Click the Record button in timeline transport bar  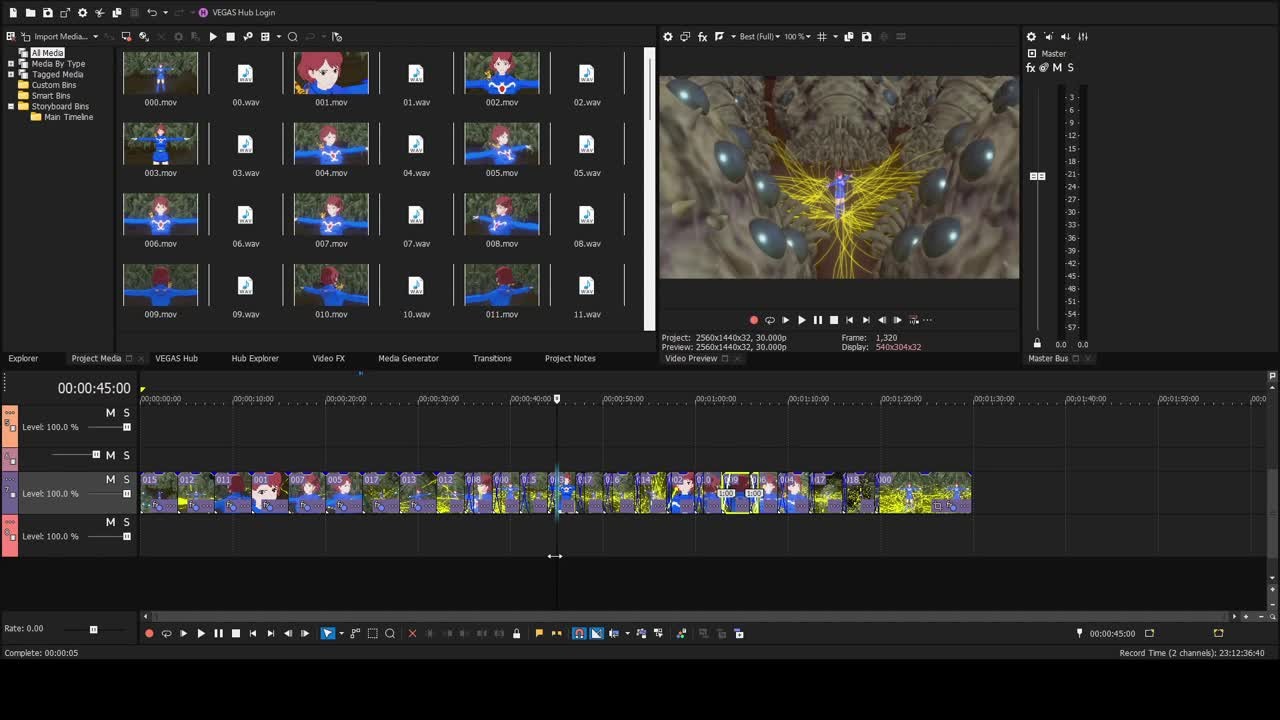[x=149, y=633]
